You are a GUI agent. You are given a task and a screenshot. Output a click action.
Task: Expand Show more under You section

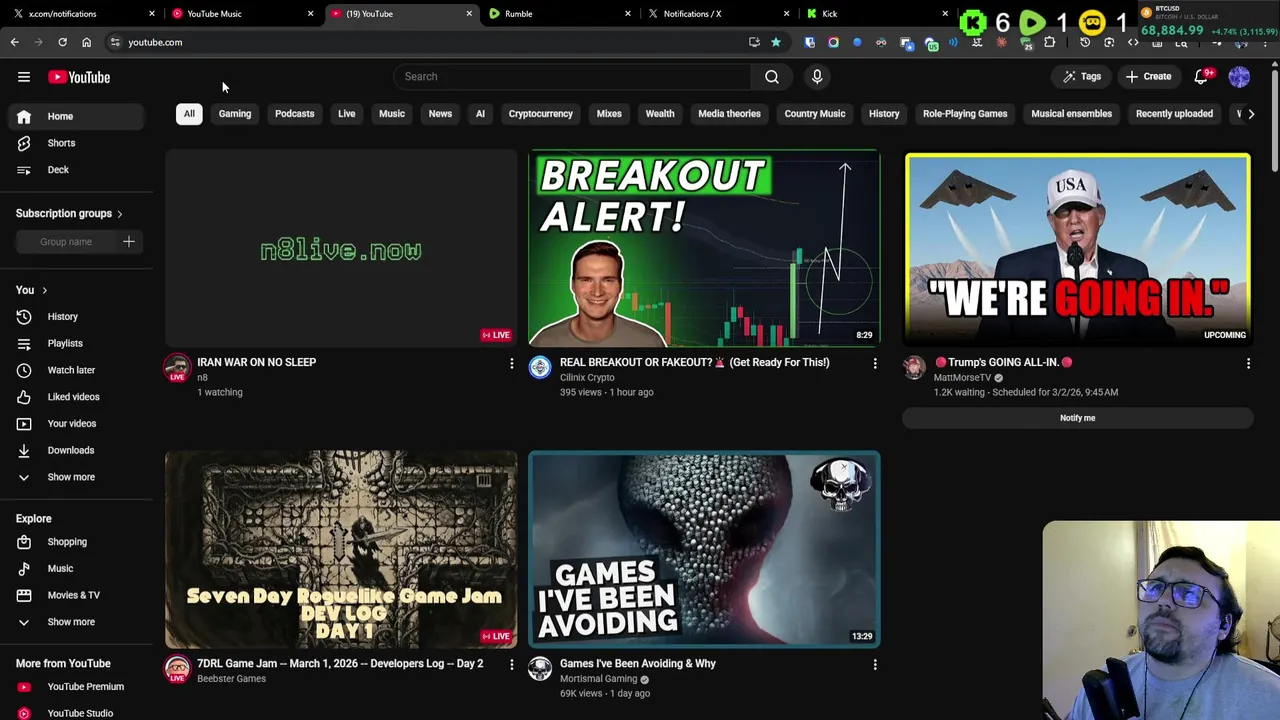[x=77, y=477]
